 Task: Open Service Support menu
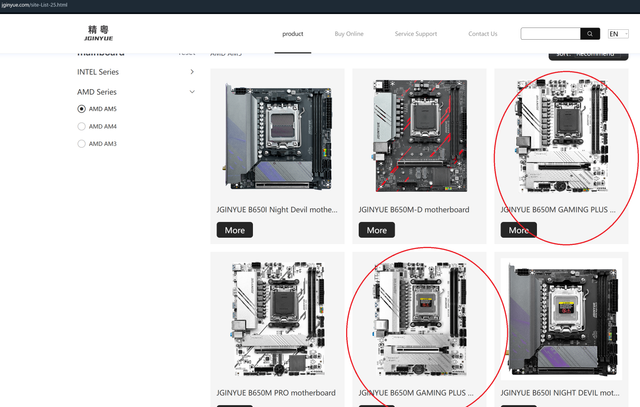point(416,34)
